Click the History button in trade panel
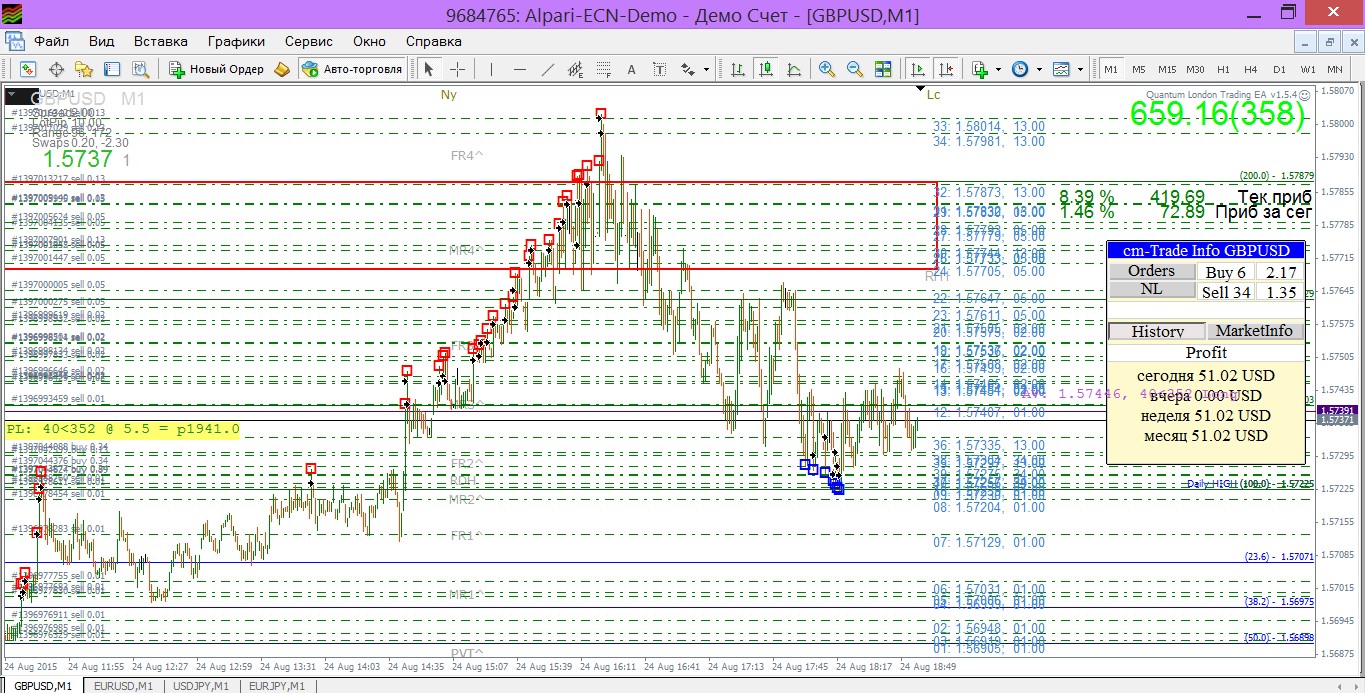Image resolution: width=1365 pixels, height=693 pixels. pyautogui.click(x=1157, y=331)
